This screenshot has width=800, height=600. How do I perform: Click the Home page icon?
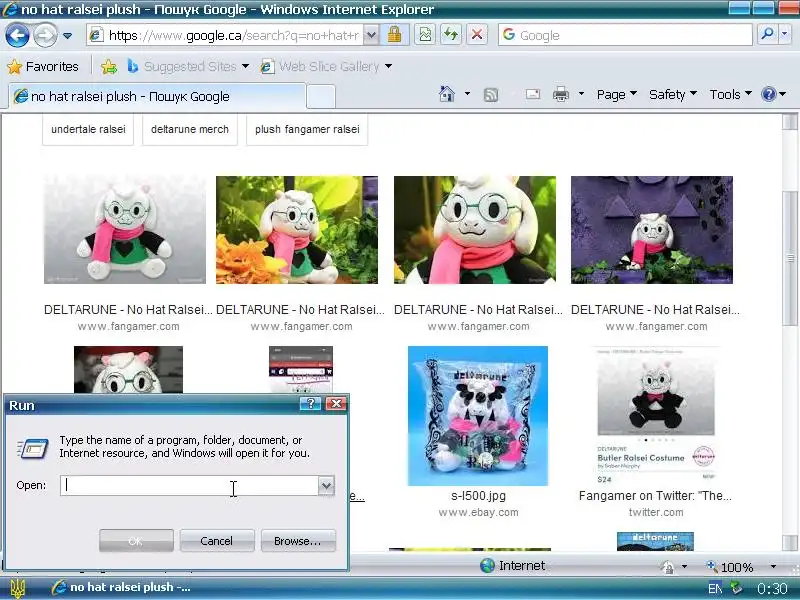click(x=446, y=94)
